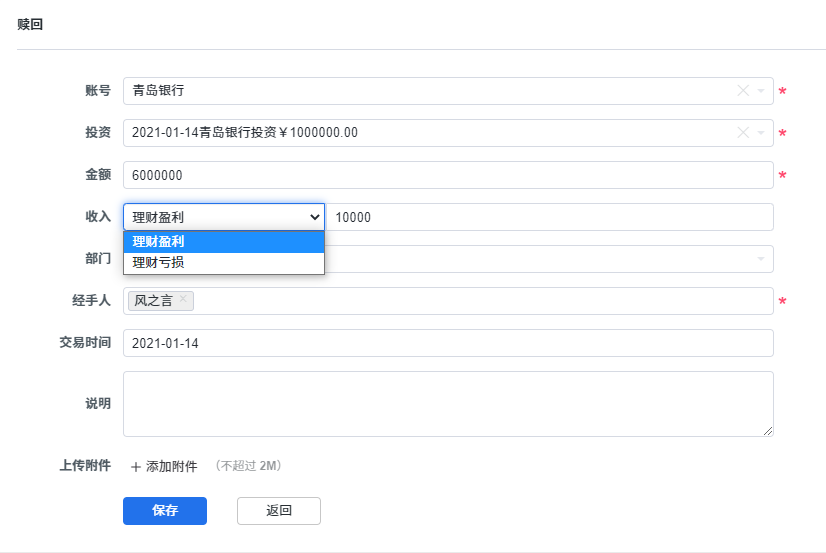Click empty area of the 经手人 field
826x553 pixels.
[x=480, y=301]
